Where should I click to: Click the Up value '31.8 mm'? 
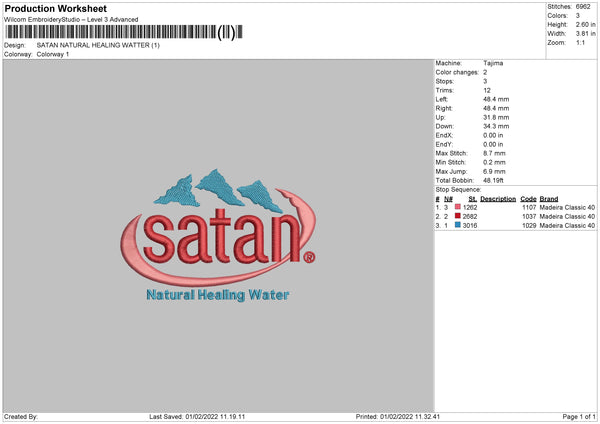pyautogui.click(x=496, y=117)
